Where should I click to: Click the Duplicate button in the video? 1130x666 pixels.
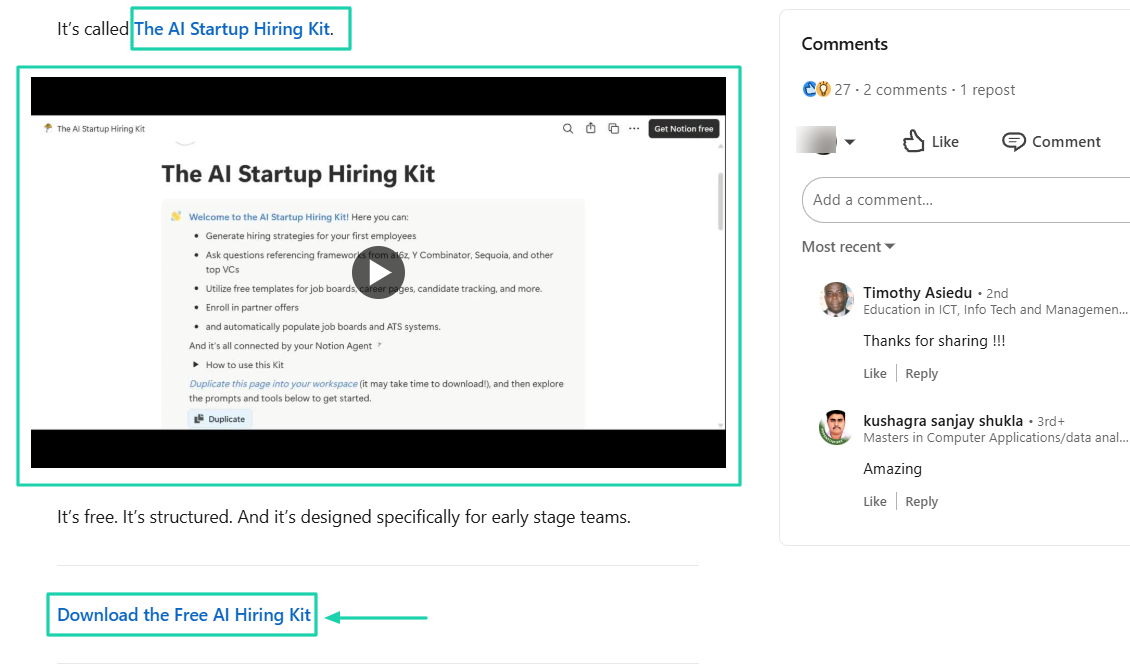click(x=220, y=419)
